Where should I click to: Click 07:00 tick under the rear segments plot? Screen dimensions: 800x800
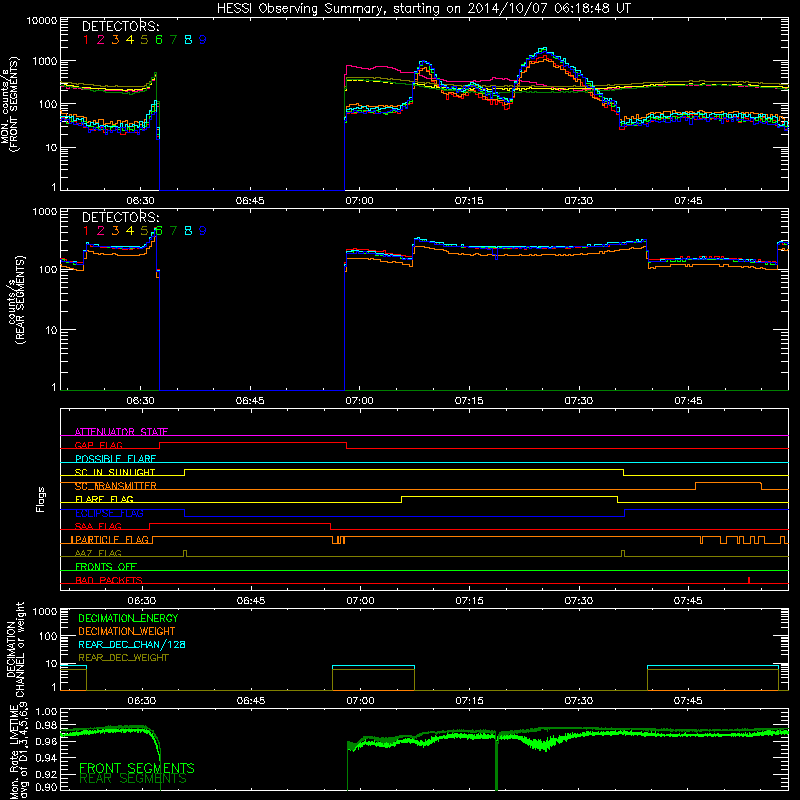pos(359,401)
